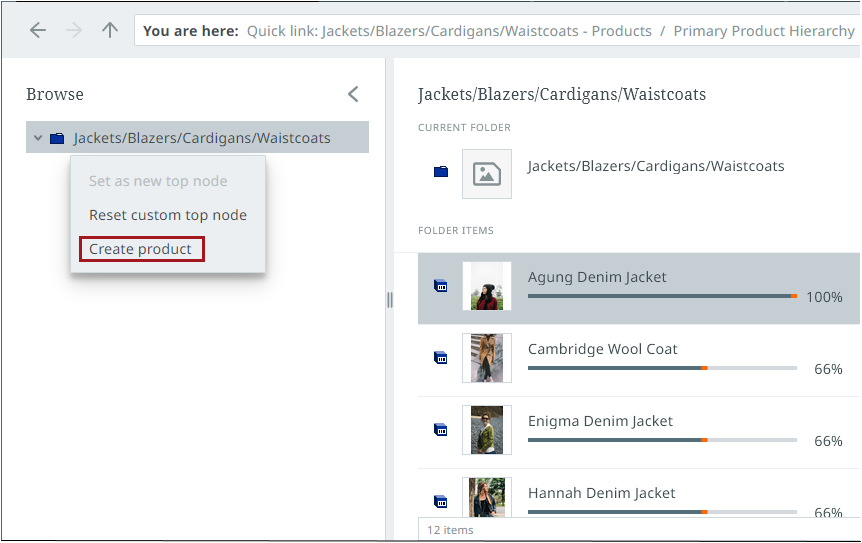
Task: Click the up one level arrow
Action: pyautogui.click(x=110, y=30)
